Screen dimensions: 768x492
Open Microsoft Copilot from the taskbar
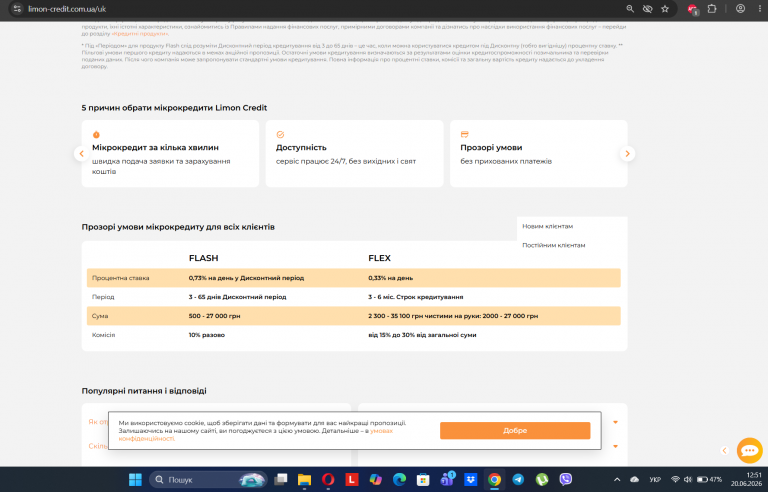[x=376, y=479]
